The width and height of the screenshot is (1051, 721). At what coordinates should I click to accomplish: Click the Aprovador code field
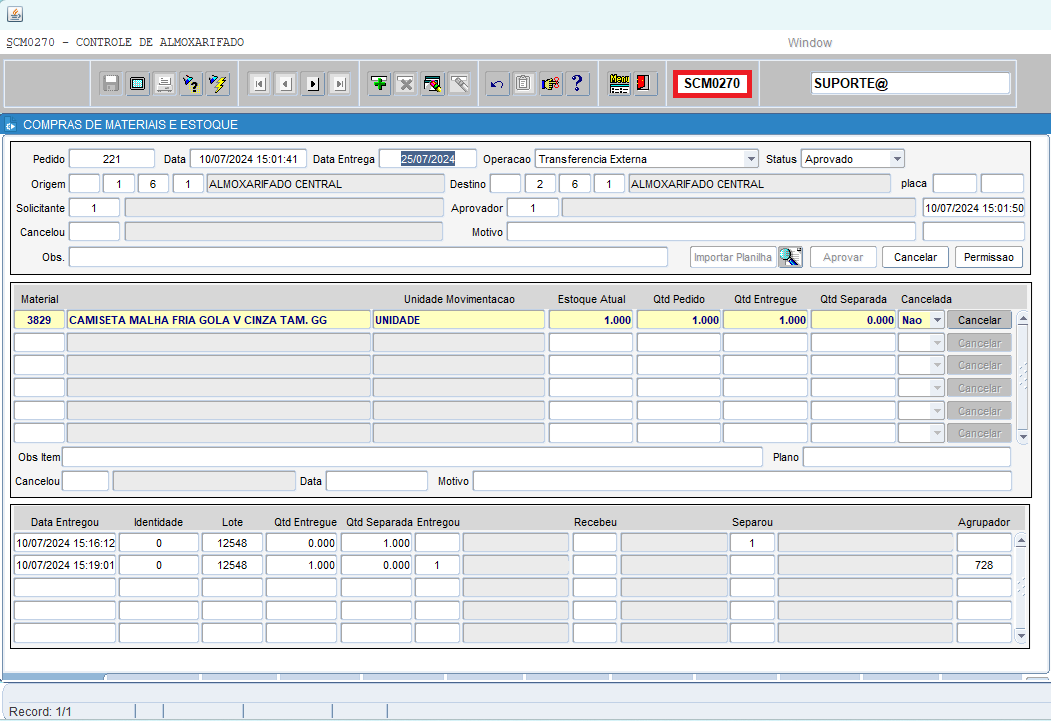coord(533,208)
